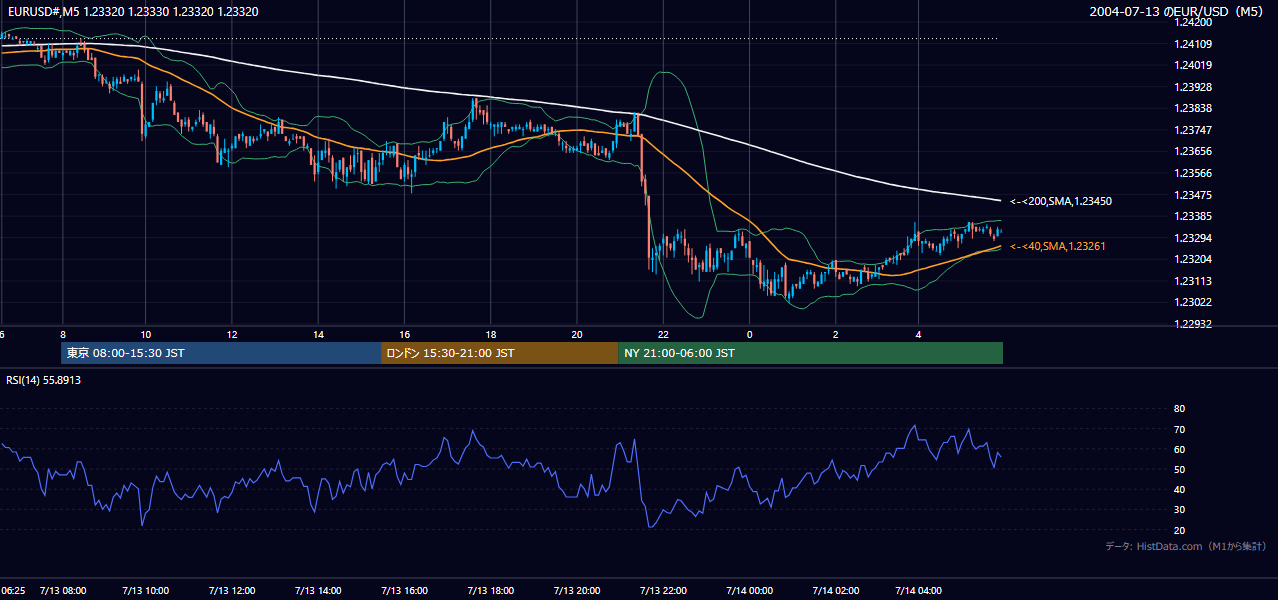Click the 7/14 02:00 date axis label
Screen dimensions: 1278x600
tap(835, 590)
